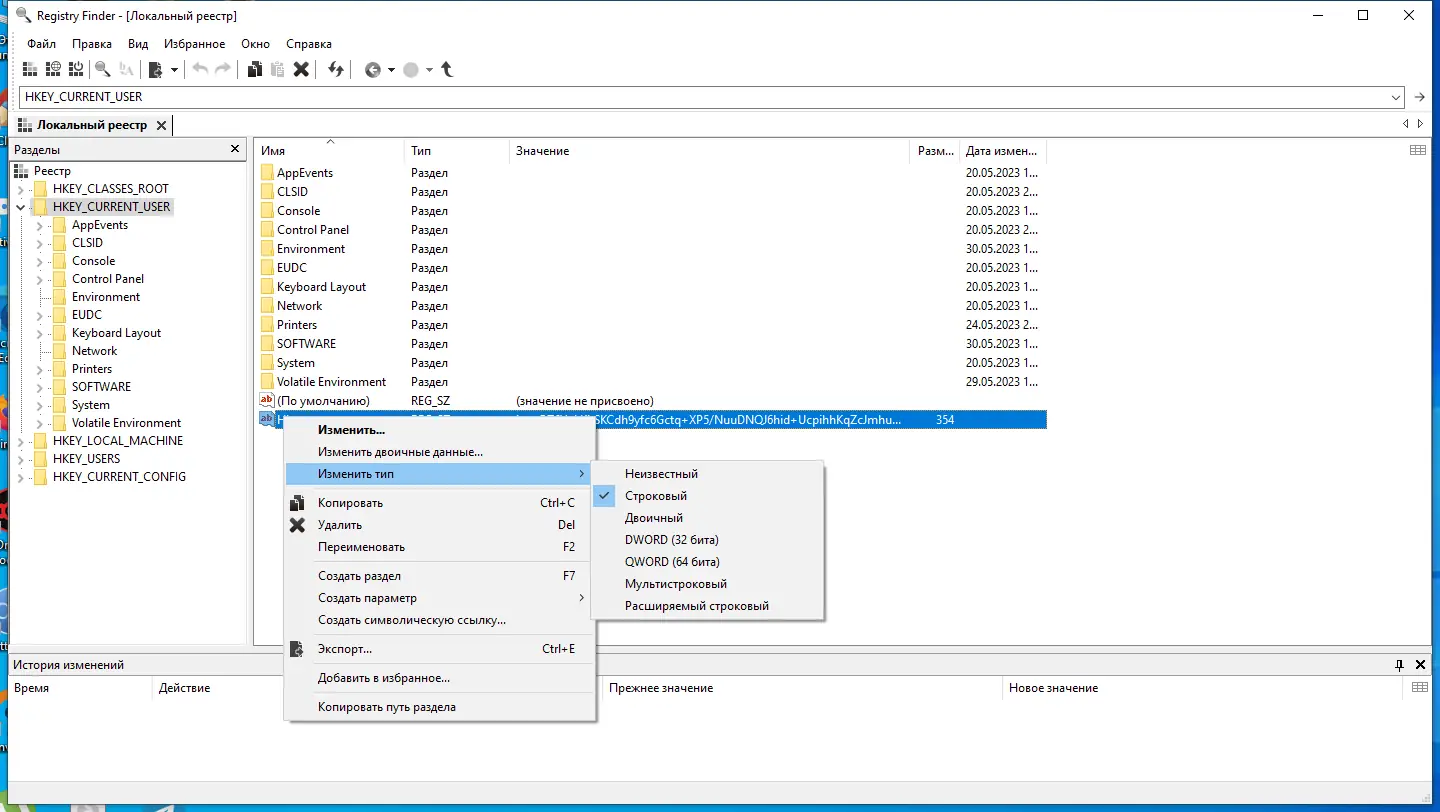Select Неизвестный type in the submenu

click(708, 474)
